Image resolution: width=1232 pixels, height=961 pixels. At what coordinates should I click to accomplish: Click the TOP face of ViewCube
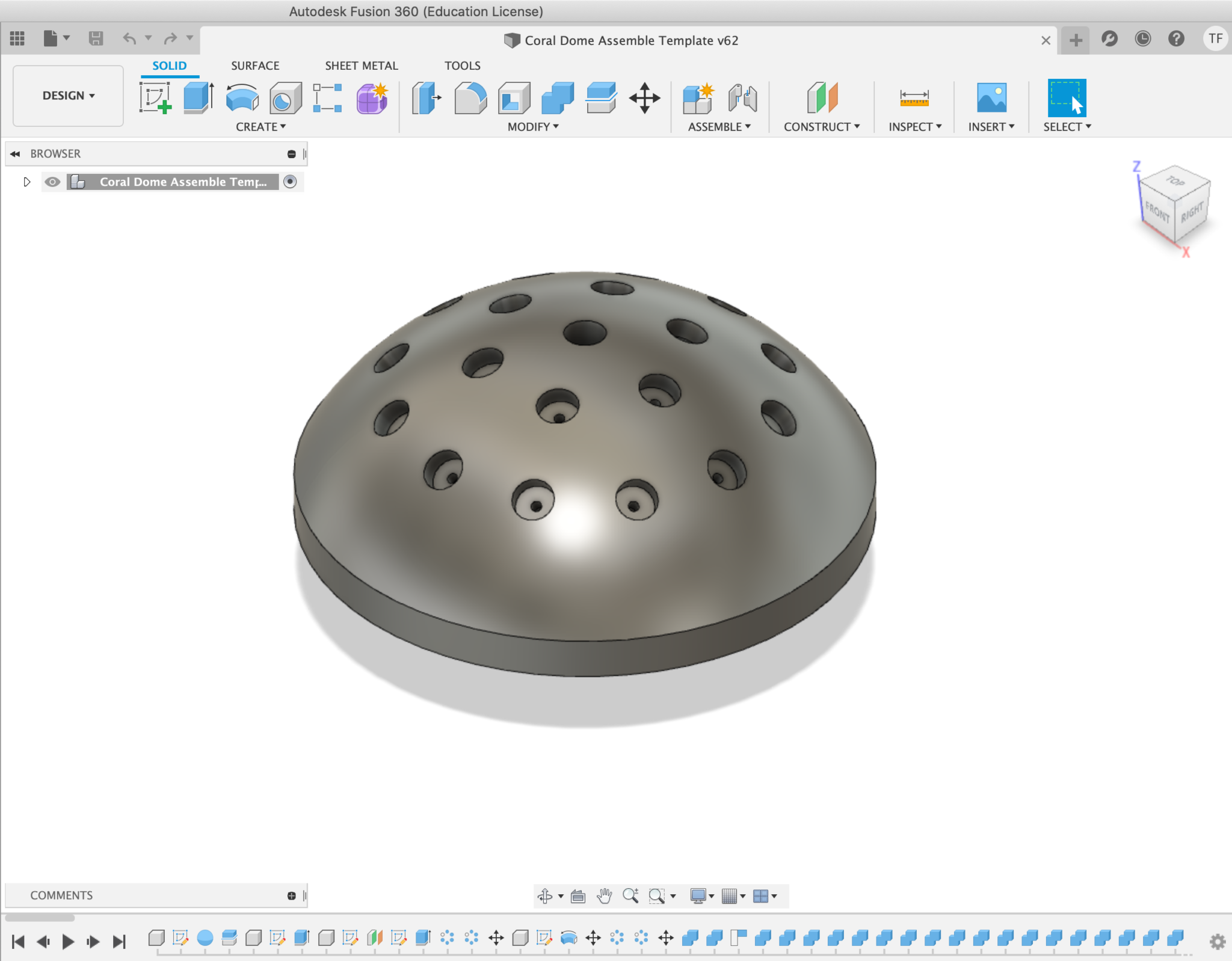point(1175,180)
